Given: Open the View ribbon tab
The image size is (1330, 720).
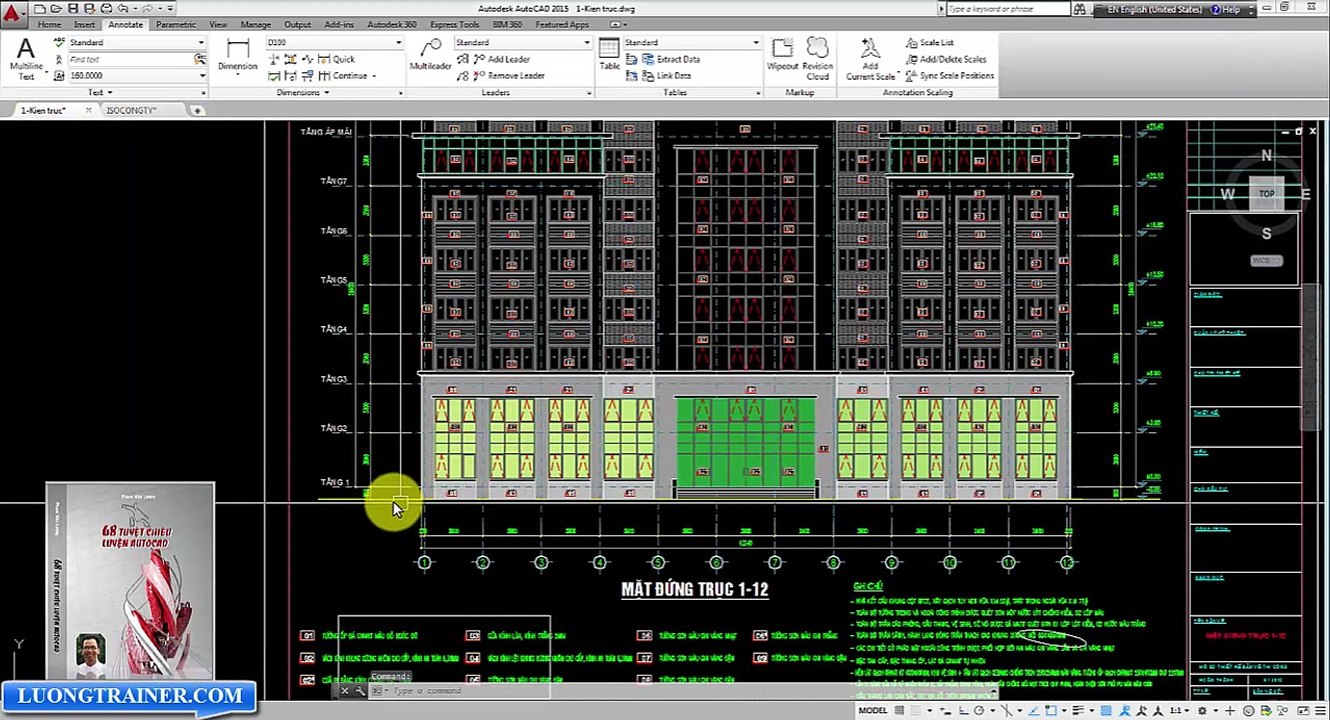Looking at the screenshot, I should pyautogui.click(x=218, y=24).
